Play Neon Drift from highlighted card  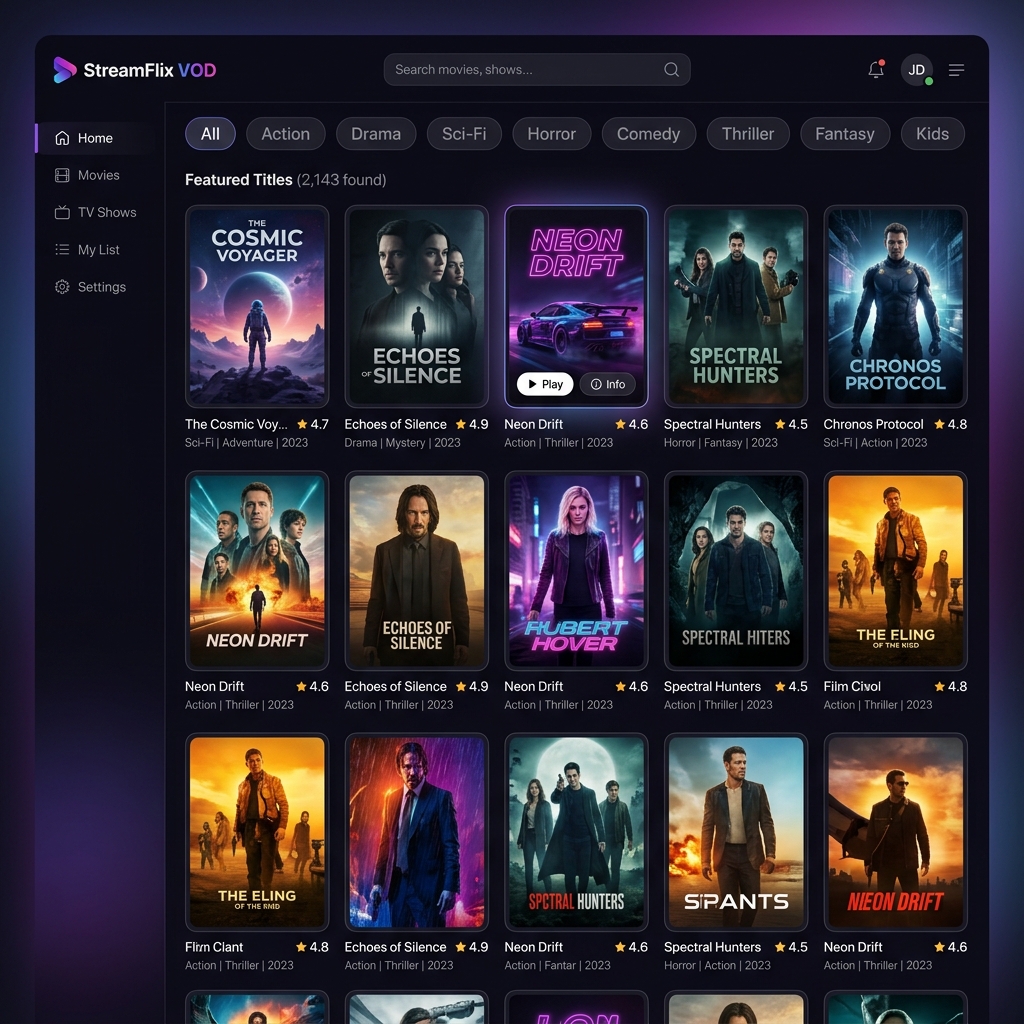pos(545,384)
